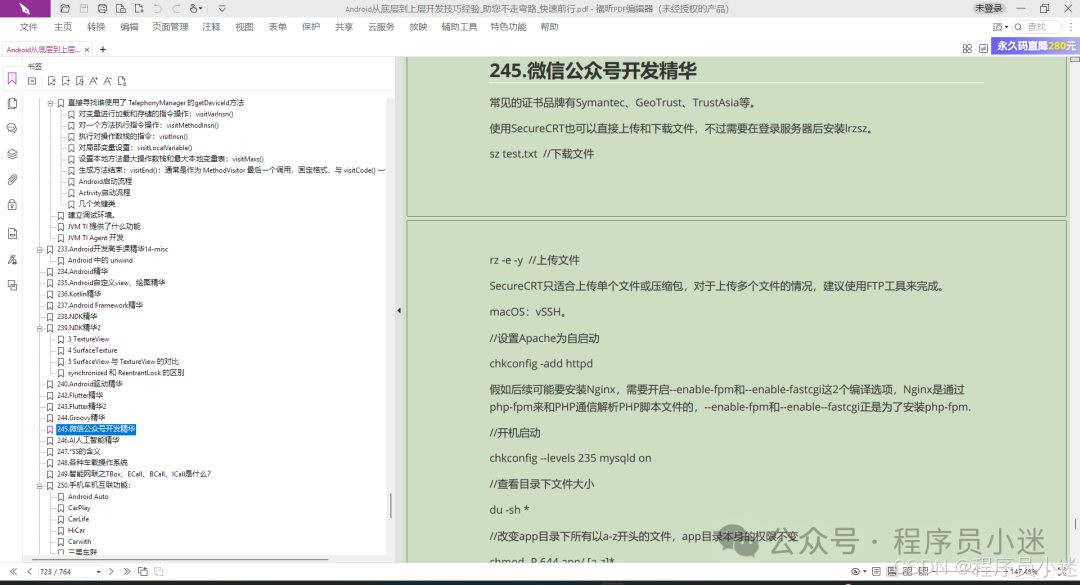The height and width of the screenshot is (585, 1080).
Task: Select bookmark Android Auto
Action: pyautogui.click(x=88, y=497)
